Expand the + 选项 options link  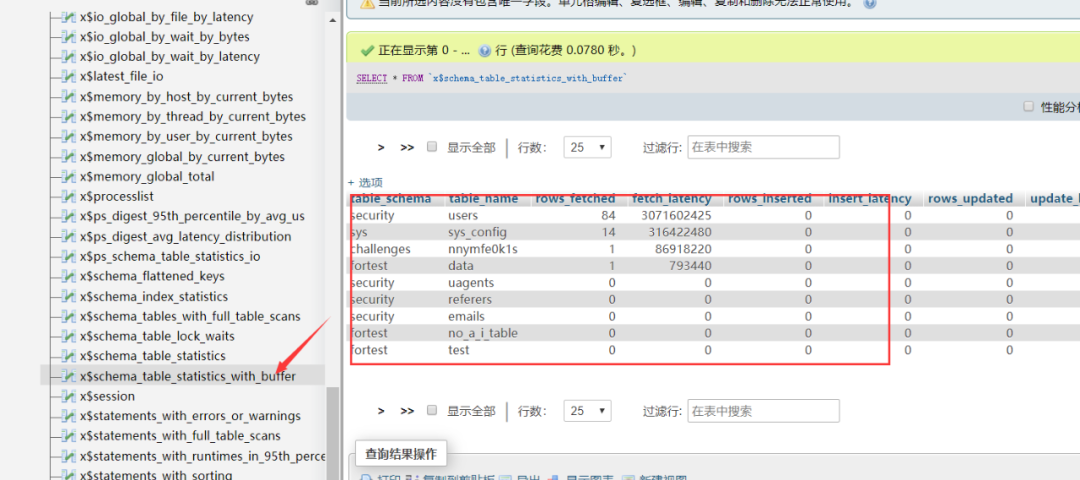click(365, 182)
